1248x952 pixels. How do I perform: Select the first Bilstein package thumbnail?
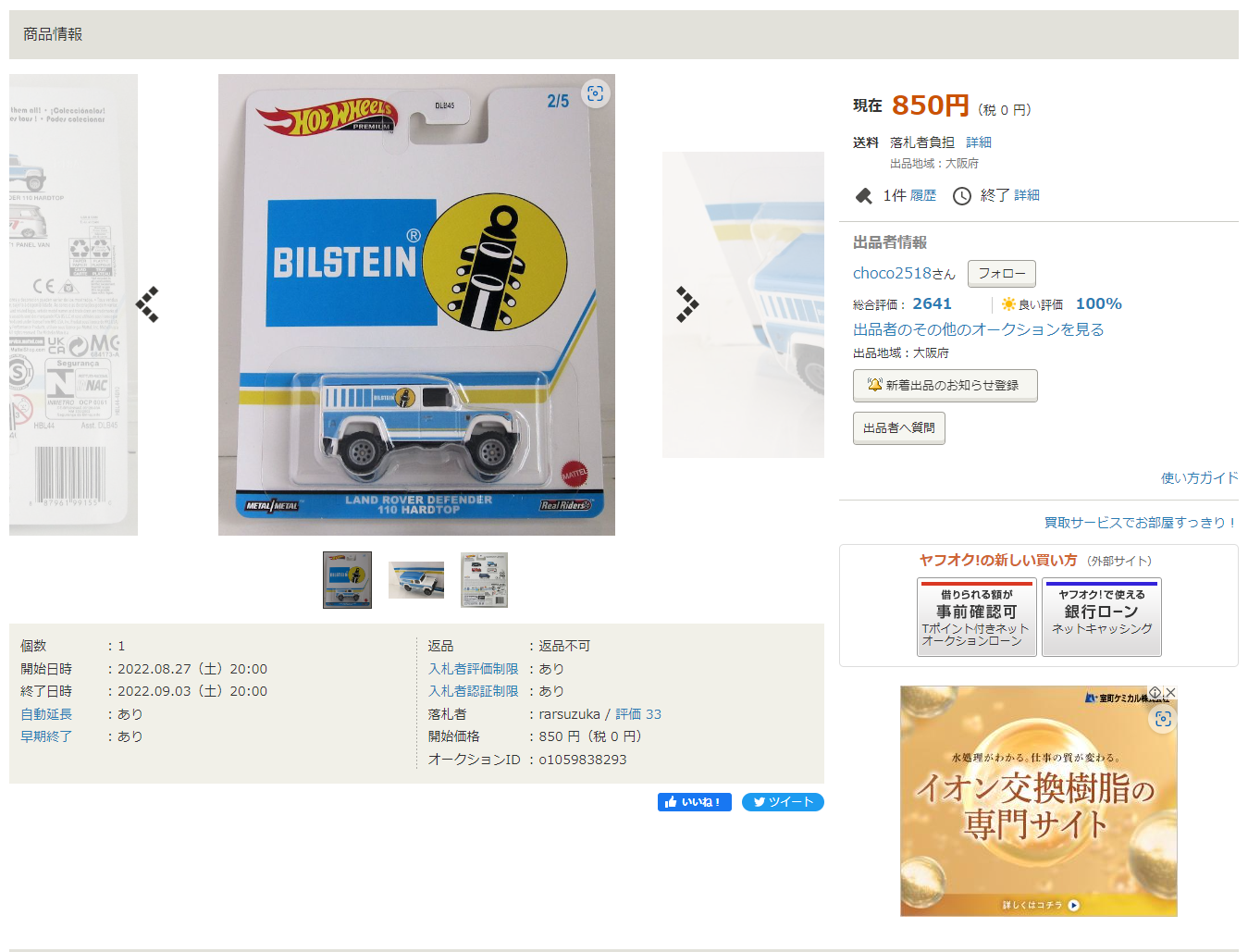[x=347, y=580]
